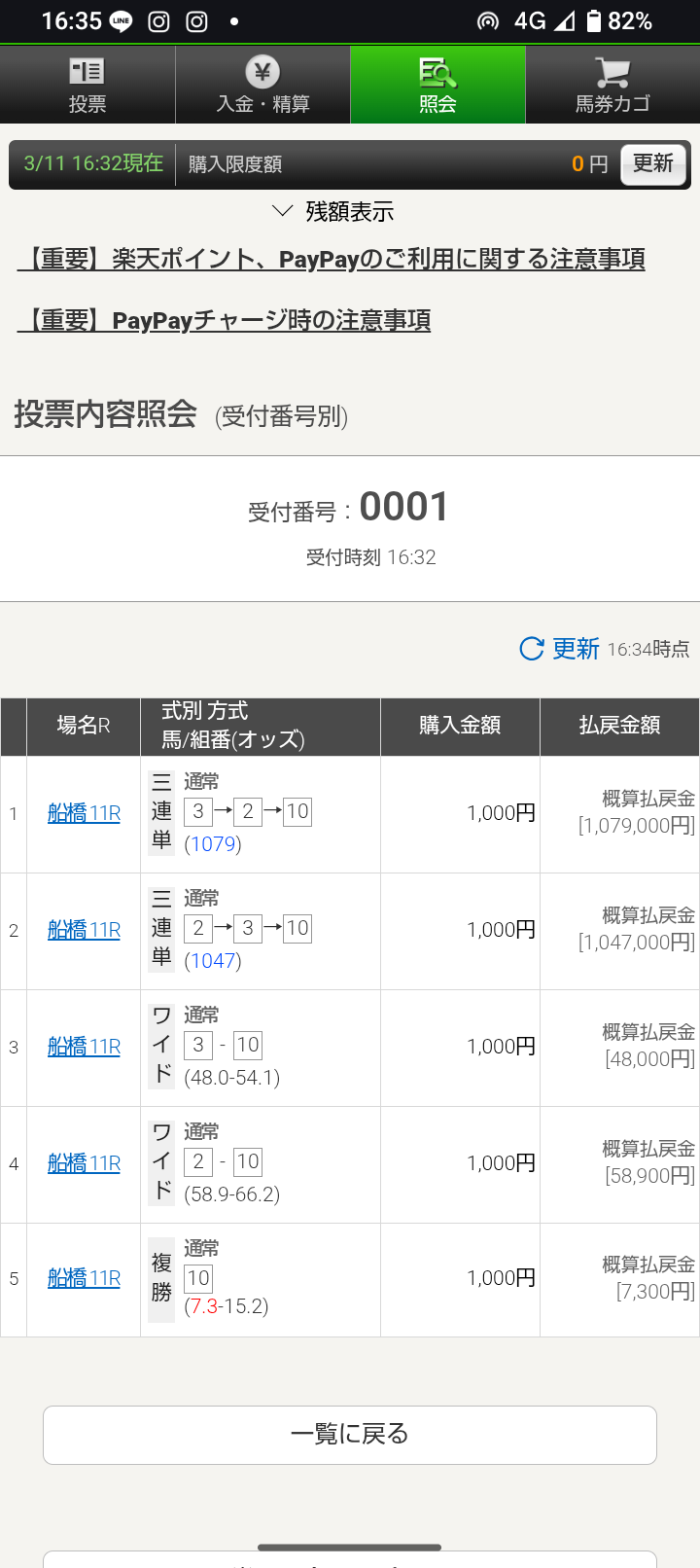The width and height of the screenshot is (700, 1568).
Task: Open the PayPayチャージ時の注意事項 link
Action: coord(225,320)
